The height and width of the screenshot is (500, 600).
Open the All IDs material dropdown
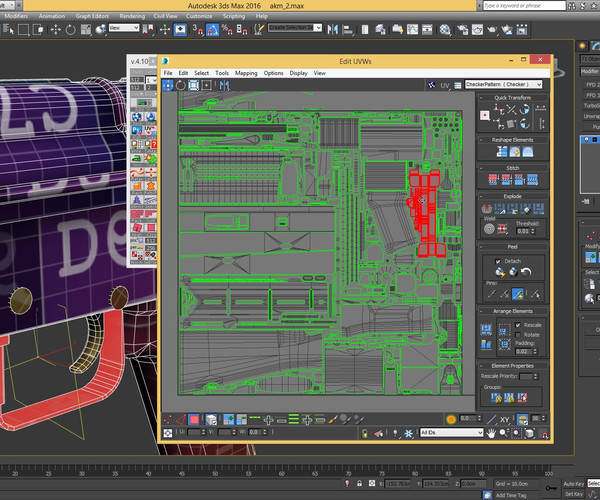tap(451, 432)
